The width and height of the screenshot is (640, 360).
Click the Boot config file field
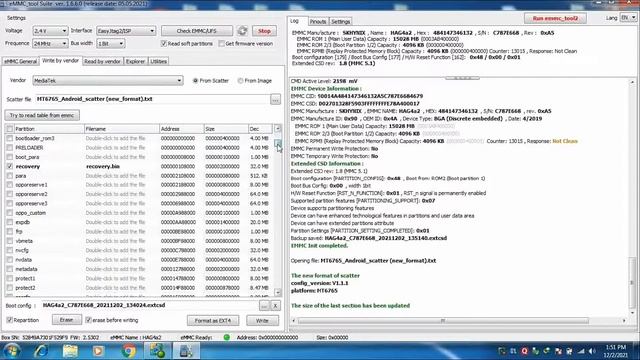point(149,305)
